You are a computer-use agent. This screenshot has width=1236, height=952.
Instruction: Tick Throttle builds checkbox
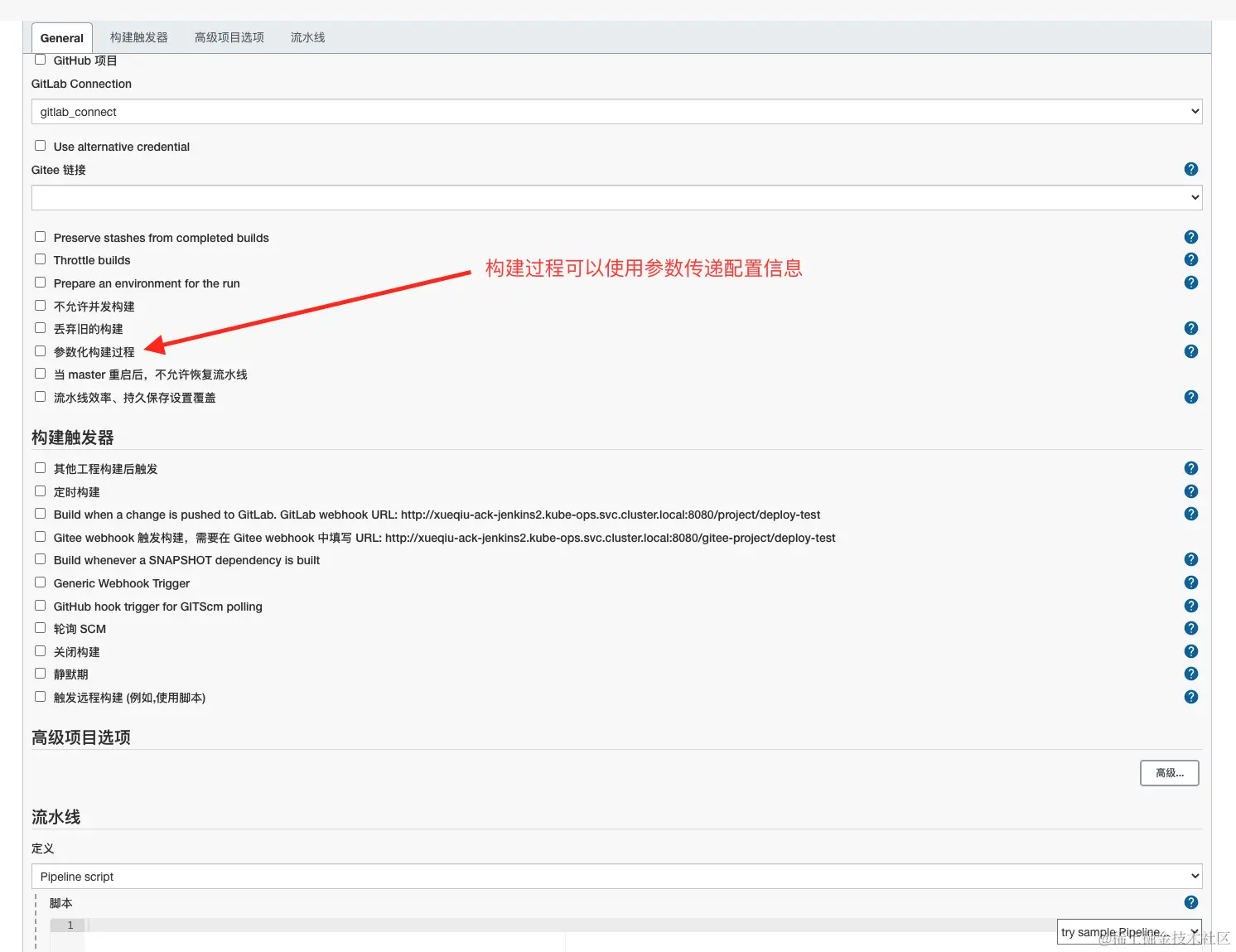coord(40,259)
